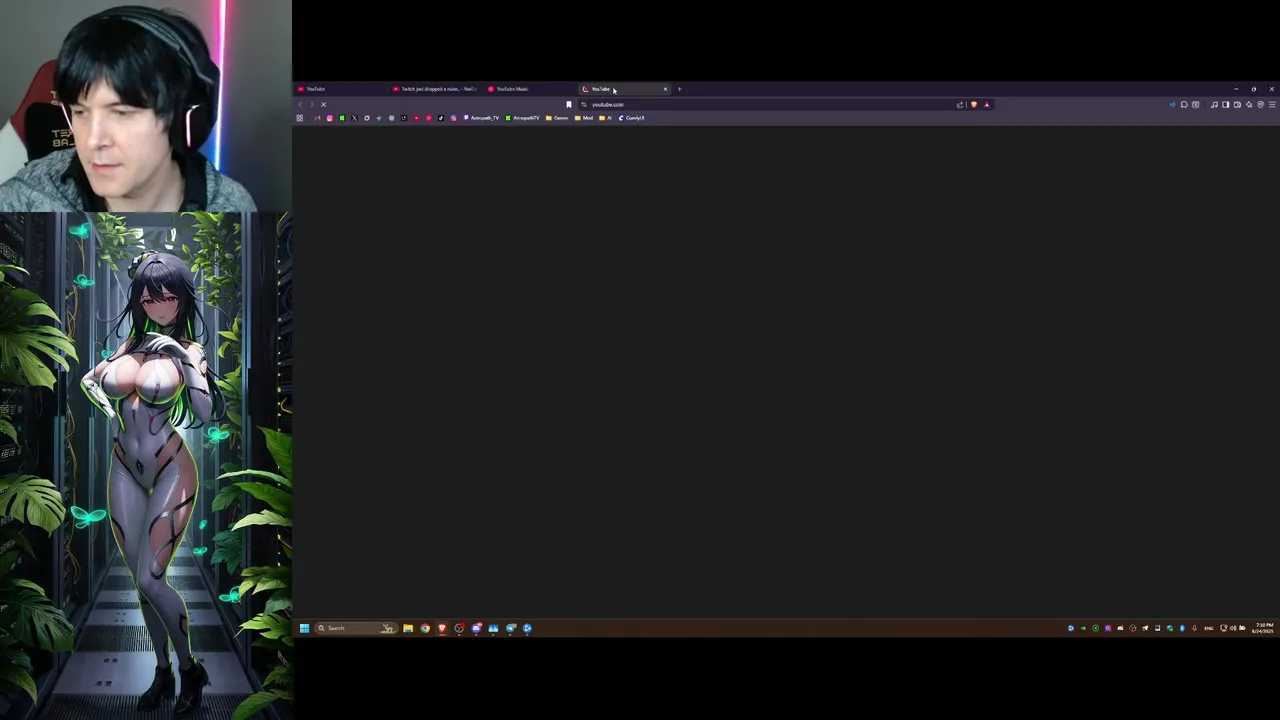The height and width of the screenshot is (720, 1280).
Task: Open the ComfyUI bookmark
Action: (632, 118)
